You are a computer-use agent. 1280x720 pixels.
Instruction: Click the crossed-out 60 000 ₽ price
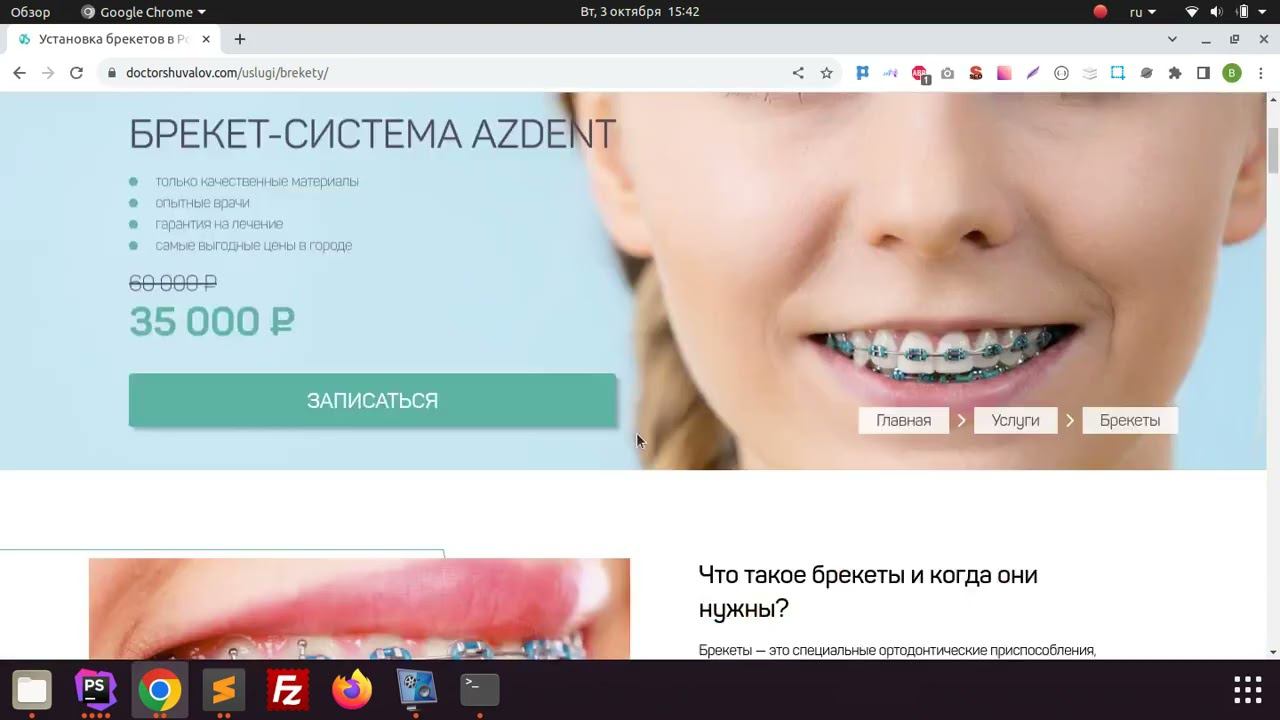(x=173, y=283)
